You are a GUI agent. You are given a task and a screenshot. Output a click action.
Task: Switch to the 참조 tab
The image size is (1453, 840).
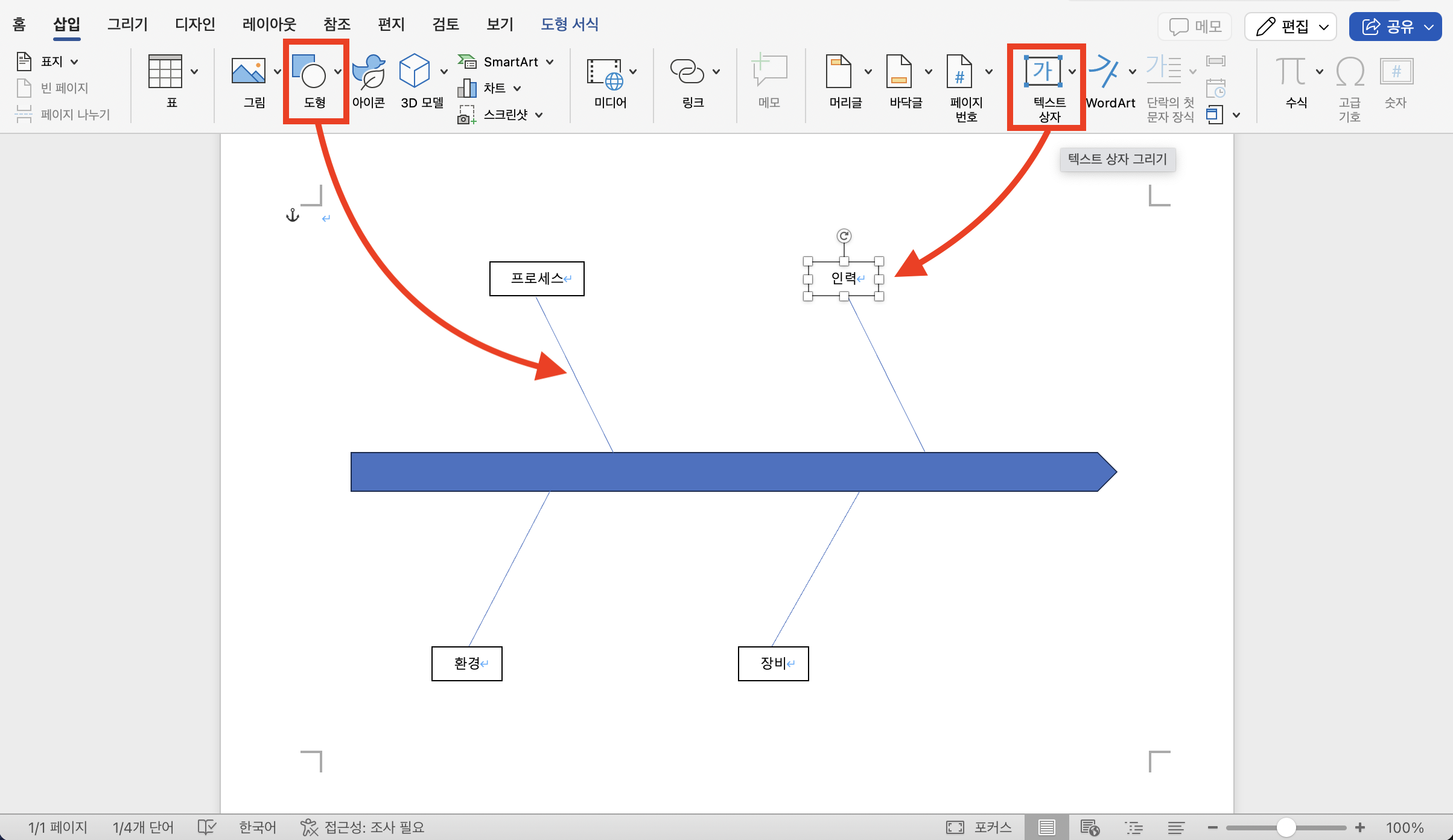pyautogui.click(x=337, y=24)
